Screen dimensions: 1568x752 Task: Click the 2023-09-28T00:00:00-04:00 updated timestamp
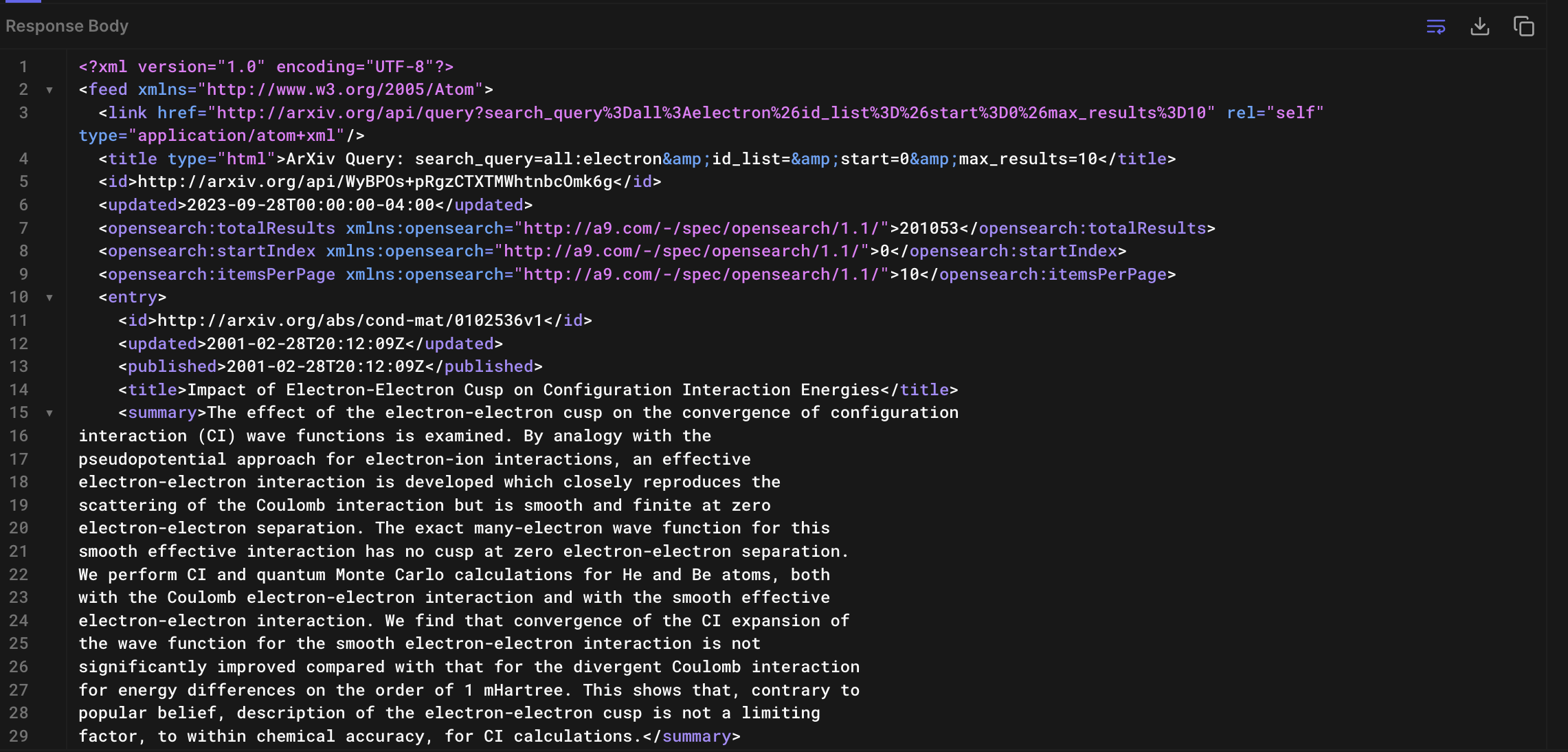click(x=311, y=205)
